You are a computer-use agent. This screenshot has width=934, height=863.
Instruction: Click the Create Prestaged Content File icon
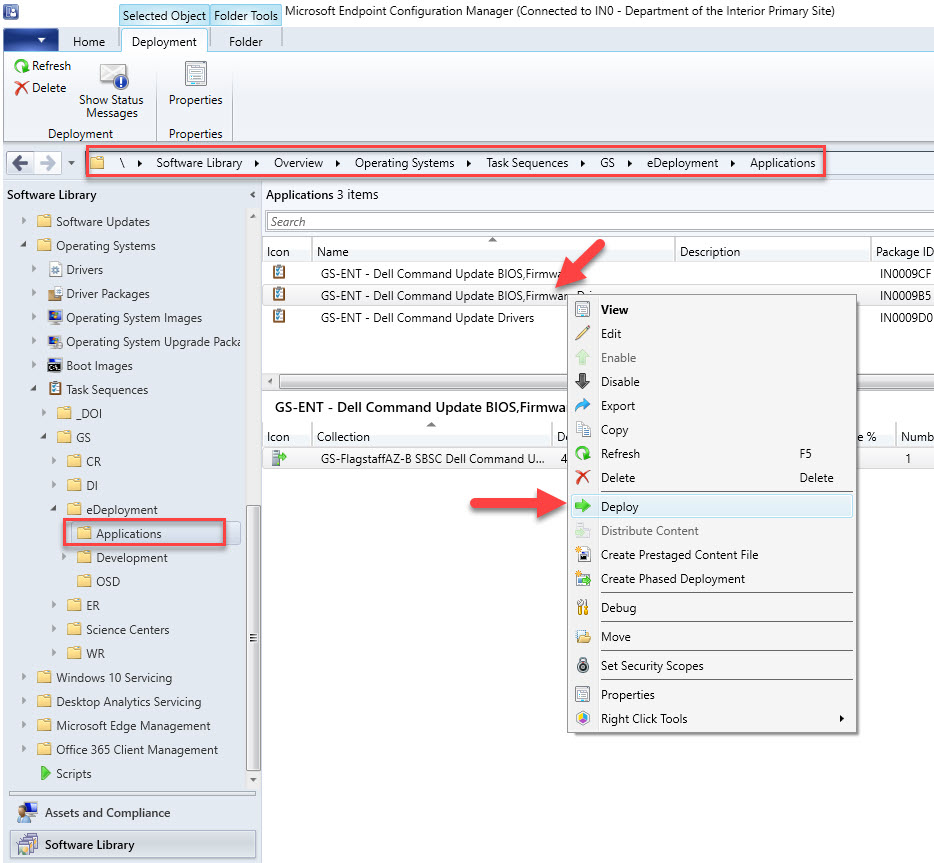point(583,554)
